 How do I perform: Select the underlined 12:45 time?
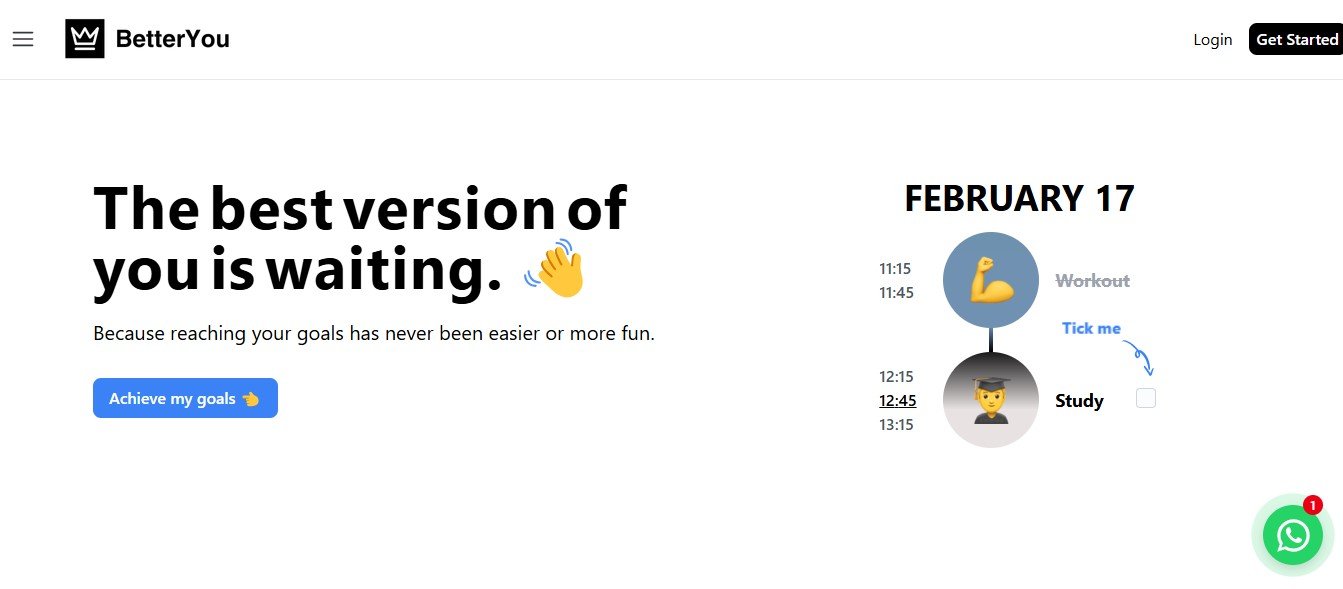(897, 401)
